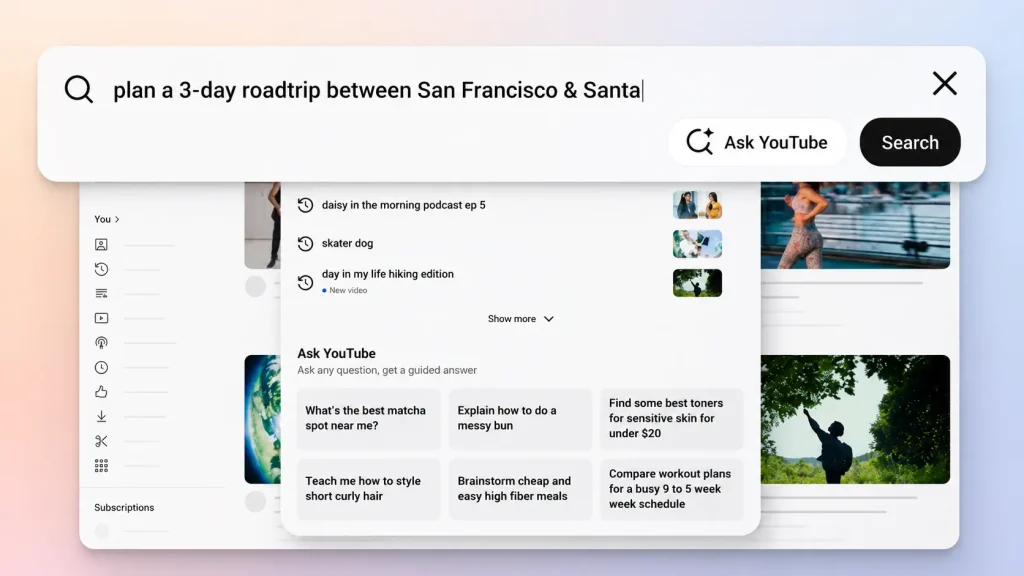Open podcasts icon in sidebar

coord(101,342)
